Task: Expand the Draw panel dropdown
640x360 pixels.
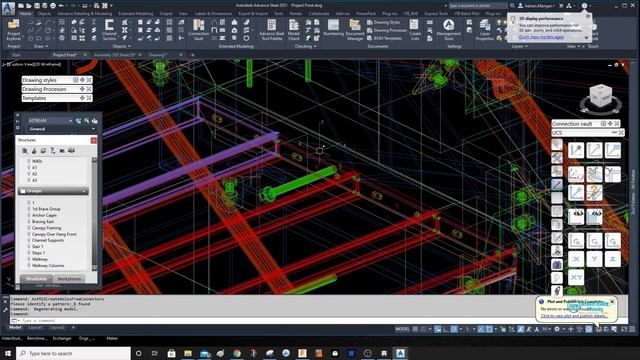Action: (41, 47)
